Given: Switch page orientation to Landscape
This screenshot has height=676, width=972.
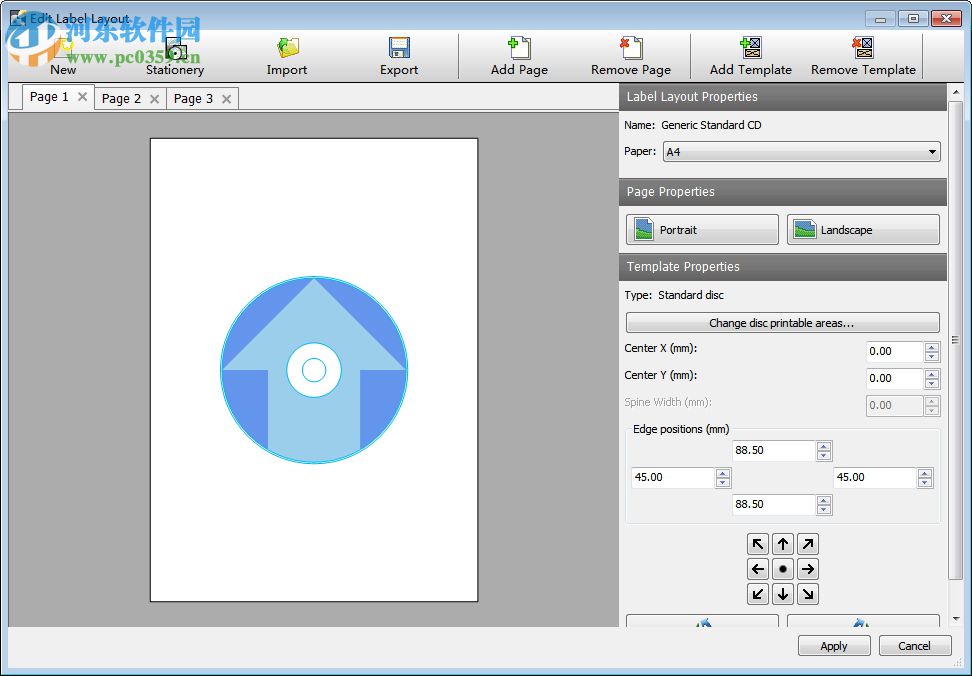Looking at the screenshot, I should (862, 229).
